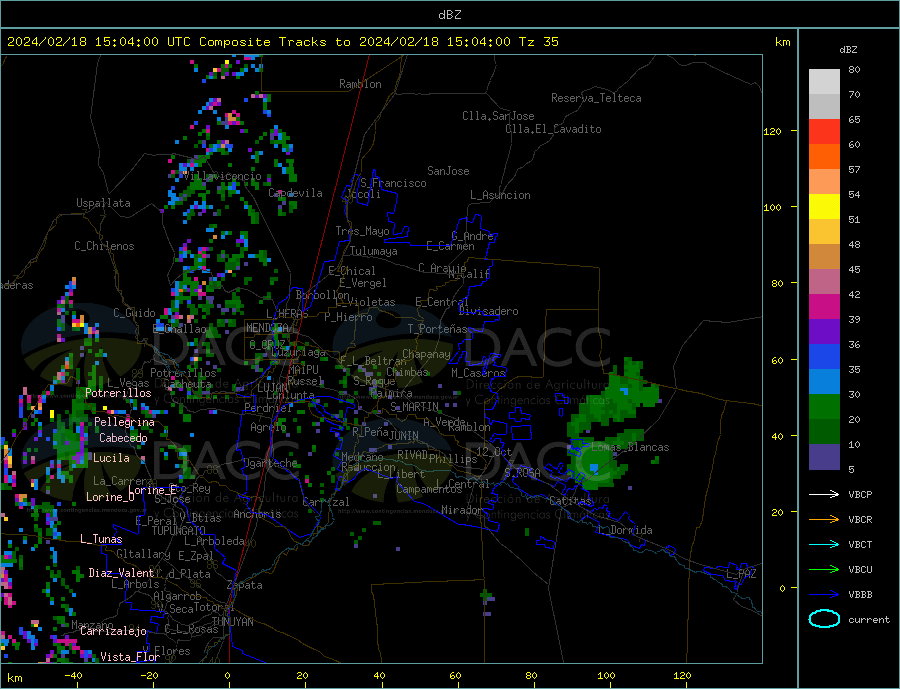
Task: Click the Lucila label
Action: click(x=111, y=458)
